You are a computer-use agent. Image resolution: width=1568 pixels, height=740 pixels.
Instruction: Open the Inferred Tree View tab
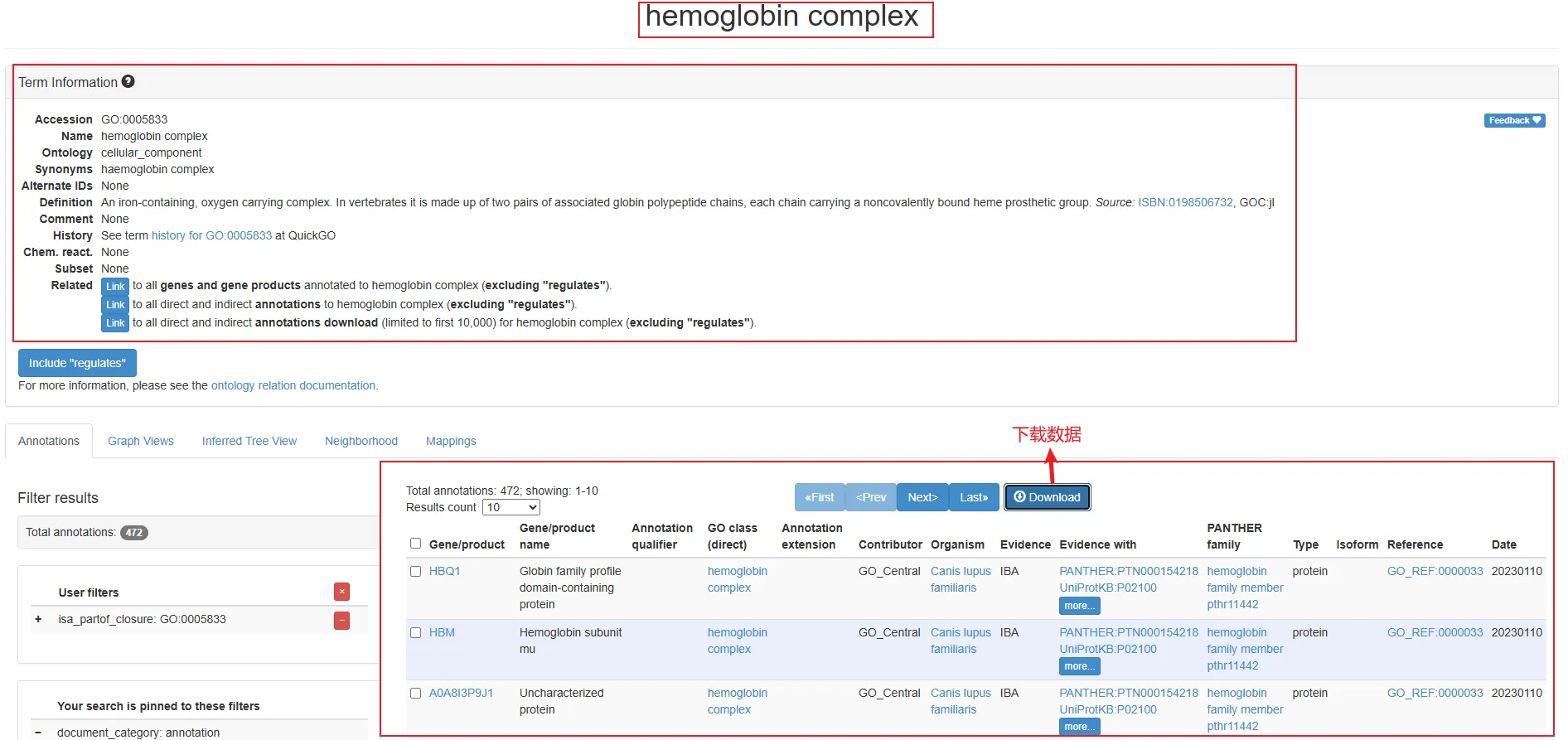pos(249,441)
